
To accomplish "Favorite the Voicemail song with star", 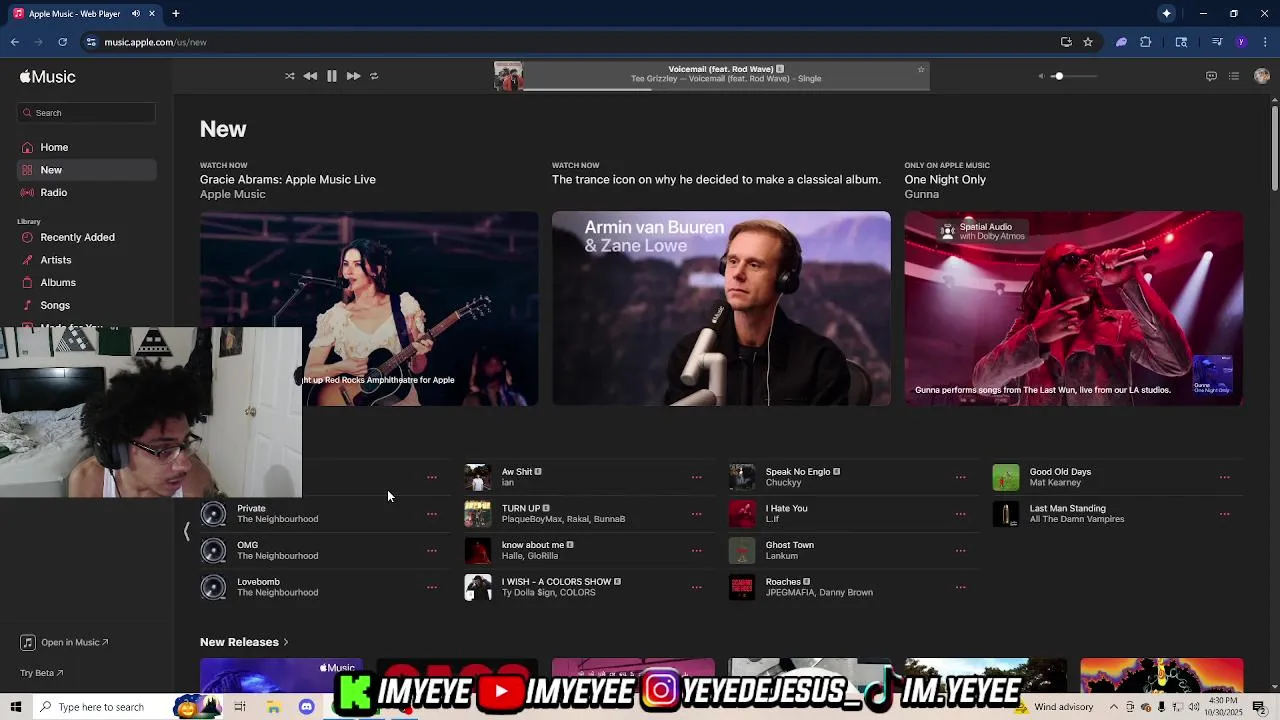I will [x=921, y=69].
